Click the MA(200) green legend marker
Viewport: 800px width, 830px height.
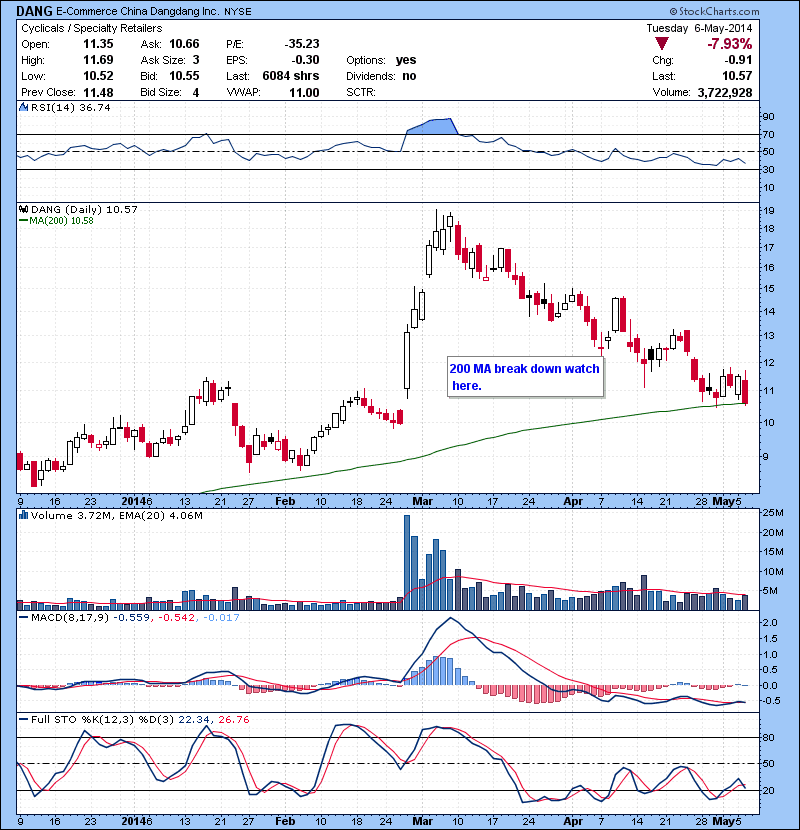pos(23,221)
